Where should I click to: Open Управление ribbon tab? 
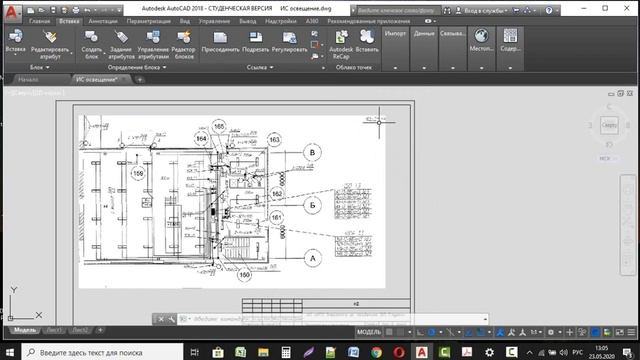pyautogui.click(x=214, y=21)
